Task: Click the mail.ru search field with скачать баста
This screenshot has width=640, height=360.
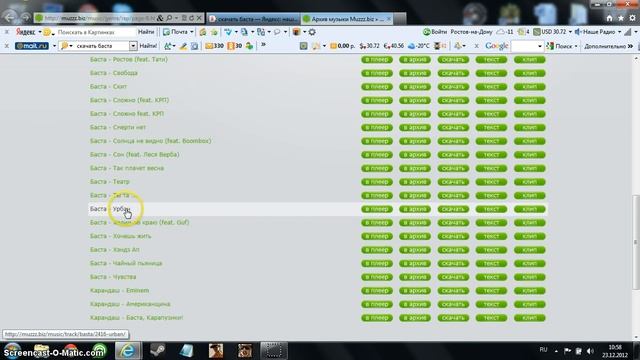Action: pyautogui.click(x=102, y=46)
